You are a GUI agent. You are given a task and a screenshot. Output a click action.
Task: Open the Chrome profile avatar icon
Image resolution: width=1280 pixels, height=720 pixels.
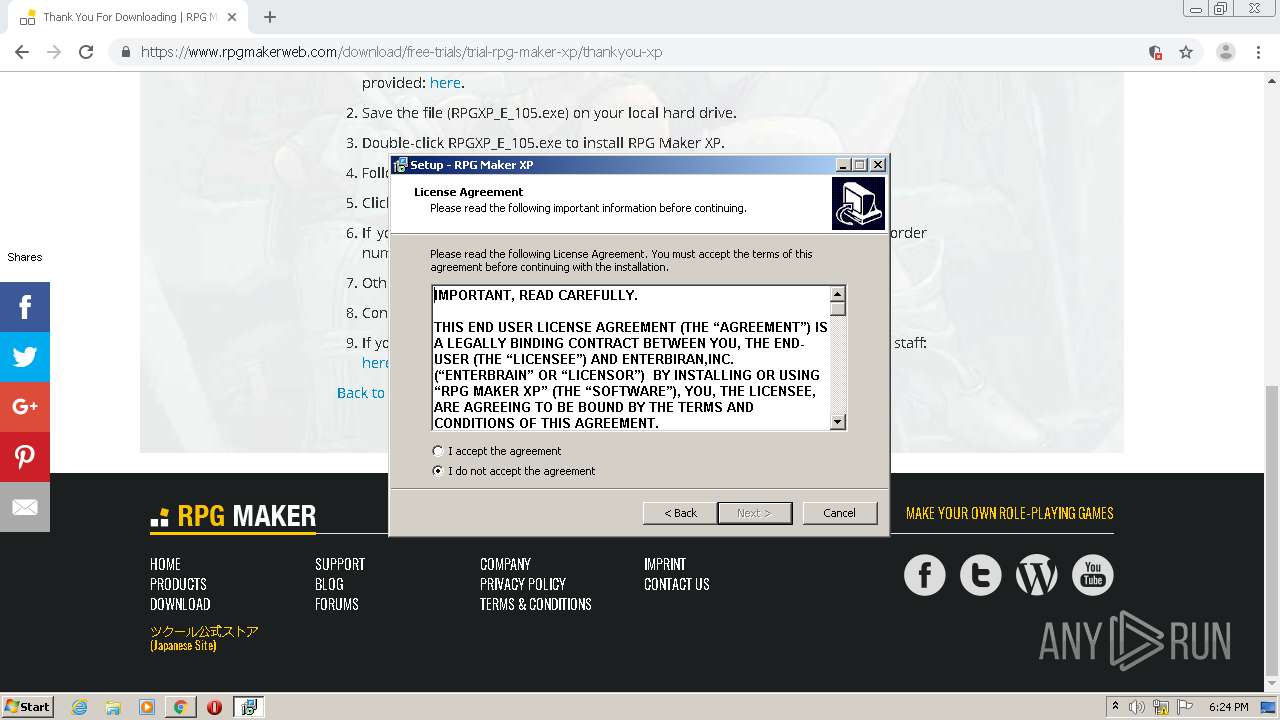coord(1225,52)
